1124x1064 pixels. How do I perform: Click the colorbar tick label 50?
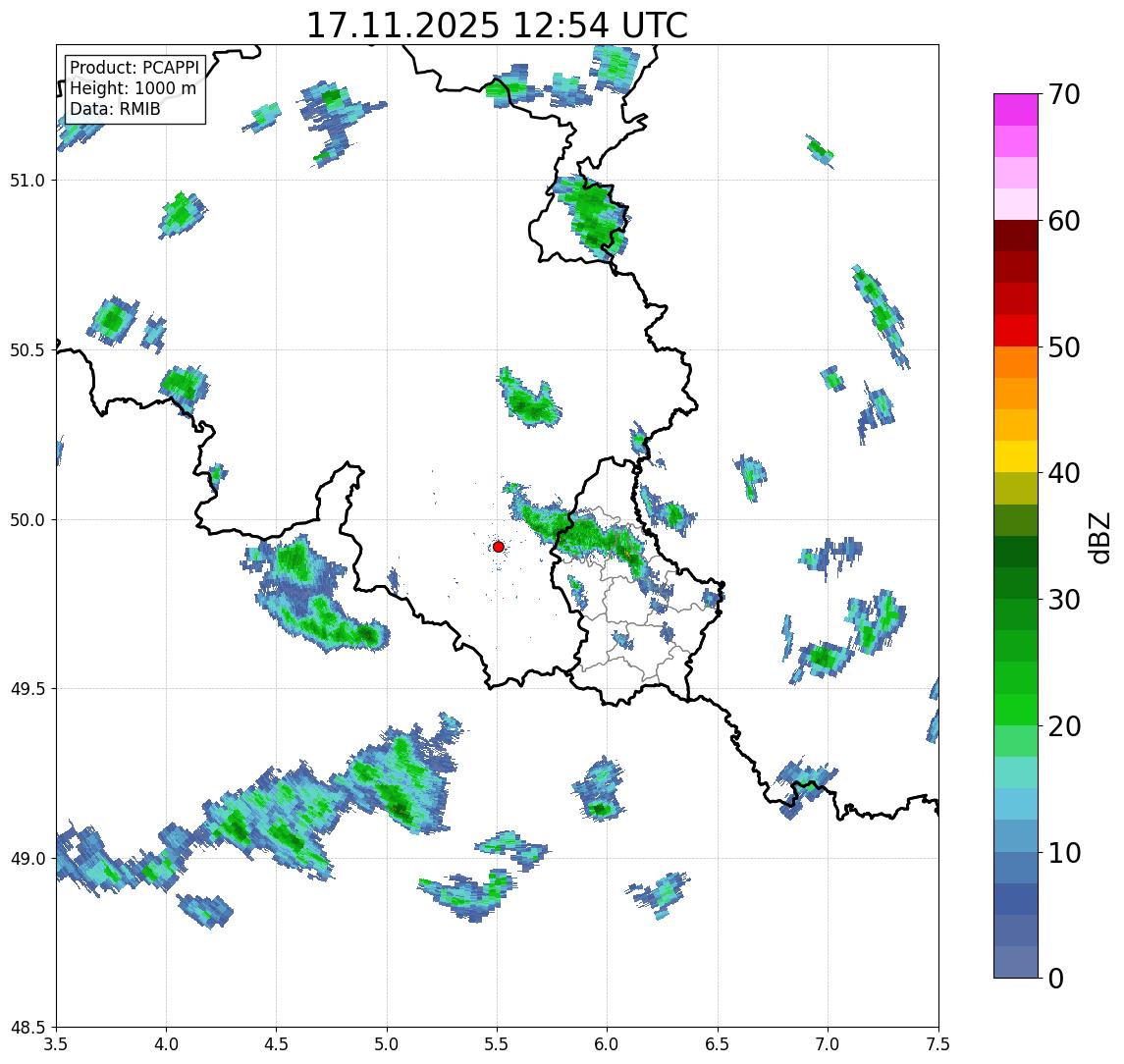click(1064, 347)
